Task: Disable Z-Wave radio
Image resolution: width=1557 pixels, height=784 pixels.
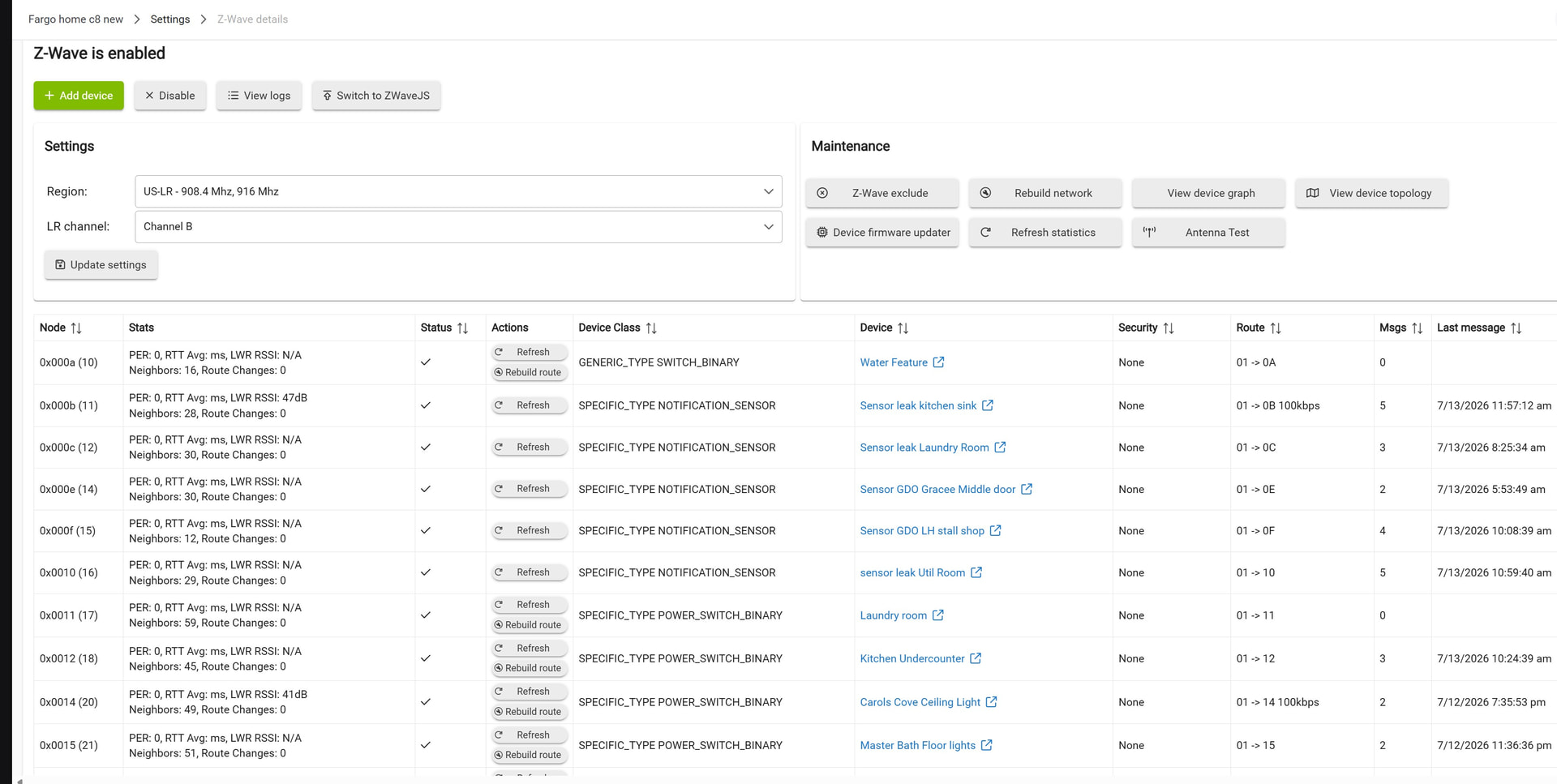Action: 170,96
